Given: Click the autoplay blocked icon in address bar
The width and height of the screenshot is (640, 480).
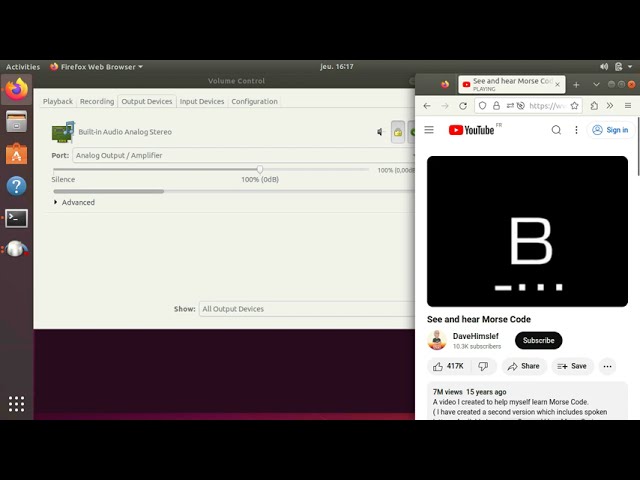Looking at the screenshot, I should click(x=520, y=106).
